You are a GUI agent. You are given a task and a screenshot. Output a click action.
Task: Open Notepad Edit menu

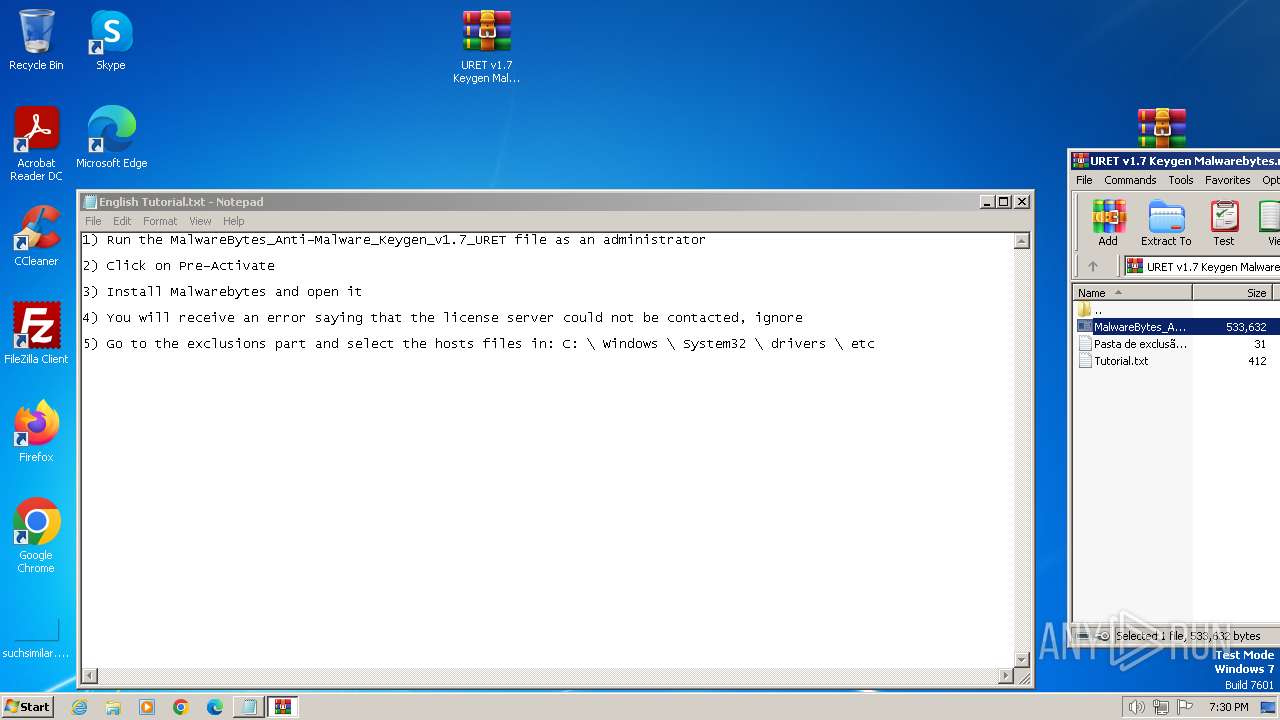pyautogui.click(x=122, y=221)
